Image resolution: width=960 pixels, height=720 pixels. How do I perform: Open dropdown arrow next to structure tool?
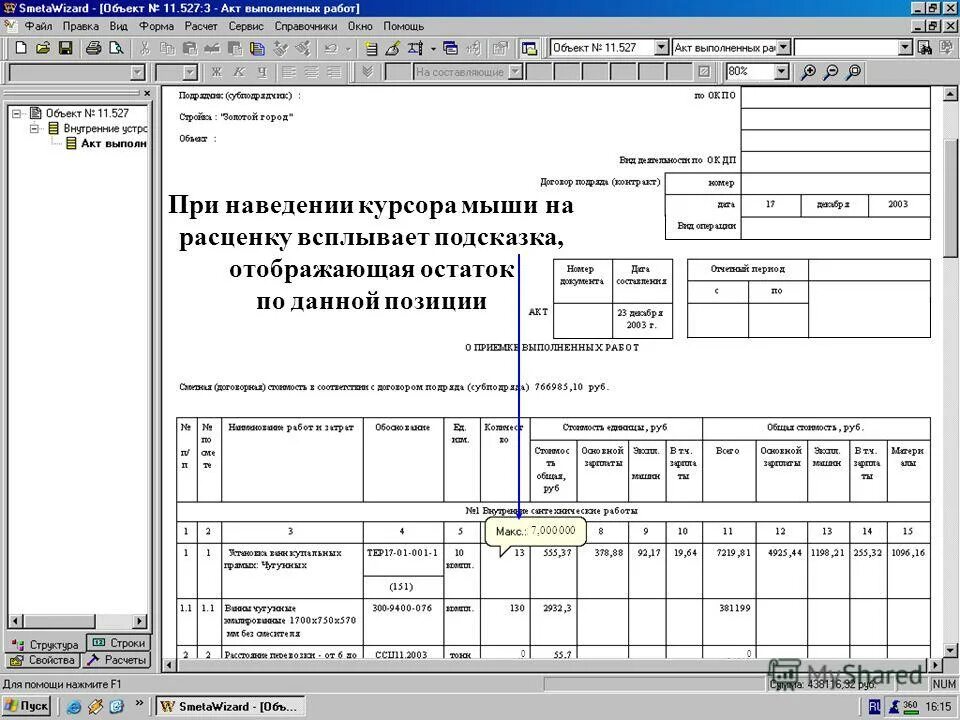click(x=433, y=48)
